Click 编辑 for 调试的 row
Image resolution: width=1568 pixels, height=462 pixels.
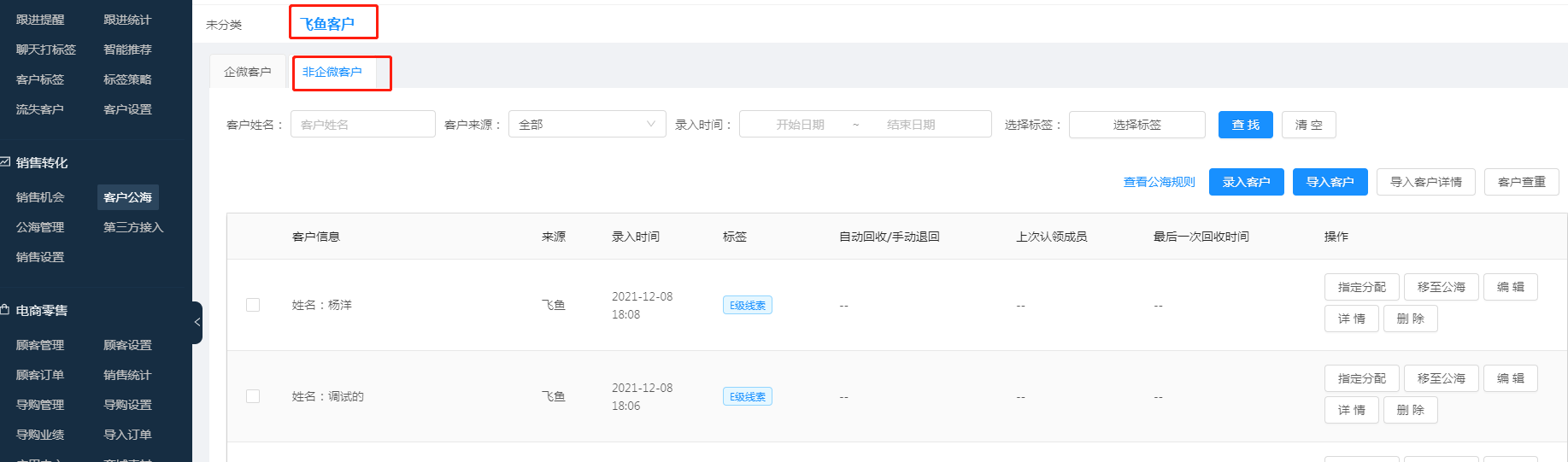click(1511, 378)
